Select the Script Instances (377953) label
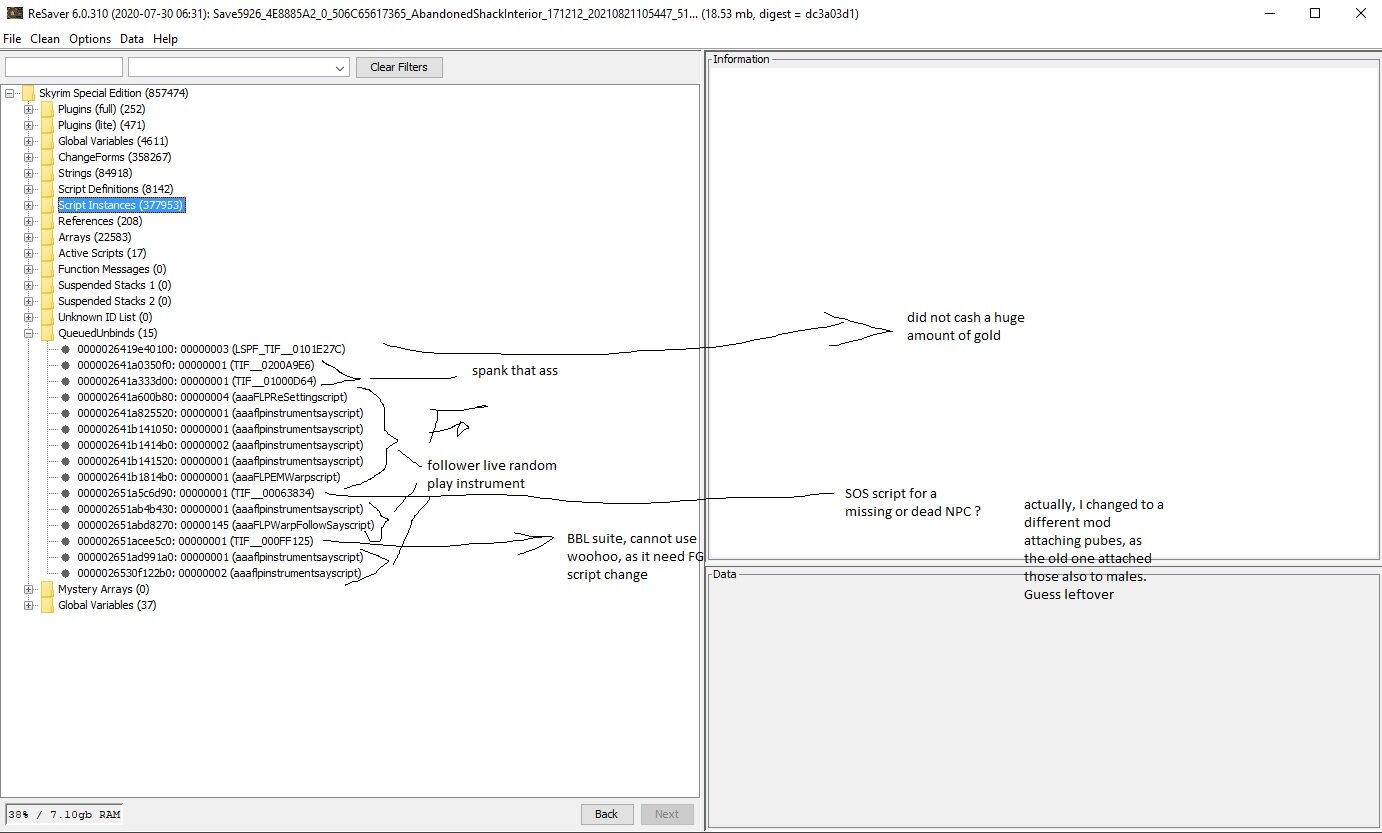 click(121, 205)
